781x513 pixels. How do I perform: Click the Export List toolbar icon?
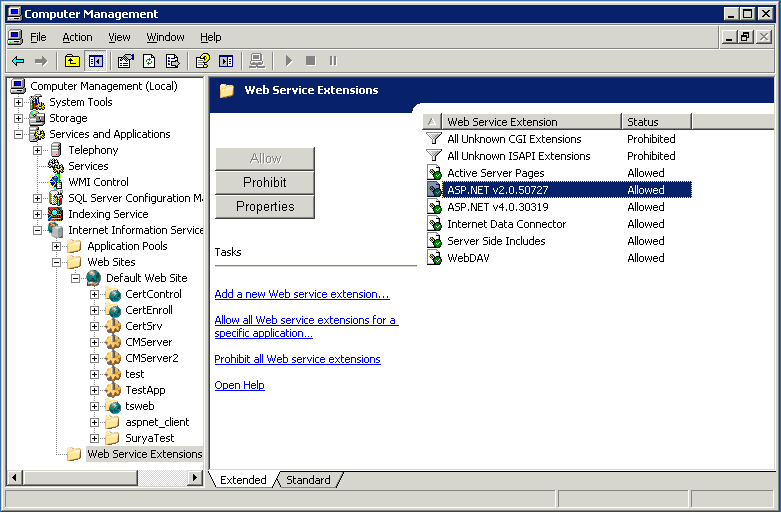click(x=172, y=61)
